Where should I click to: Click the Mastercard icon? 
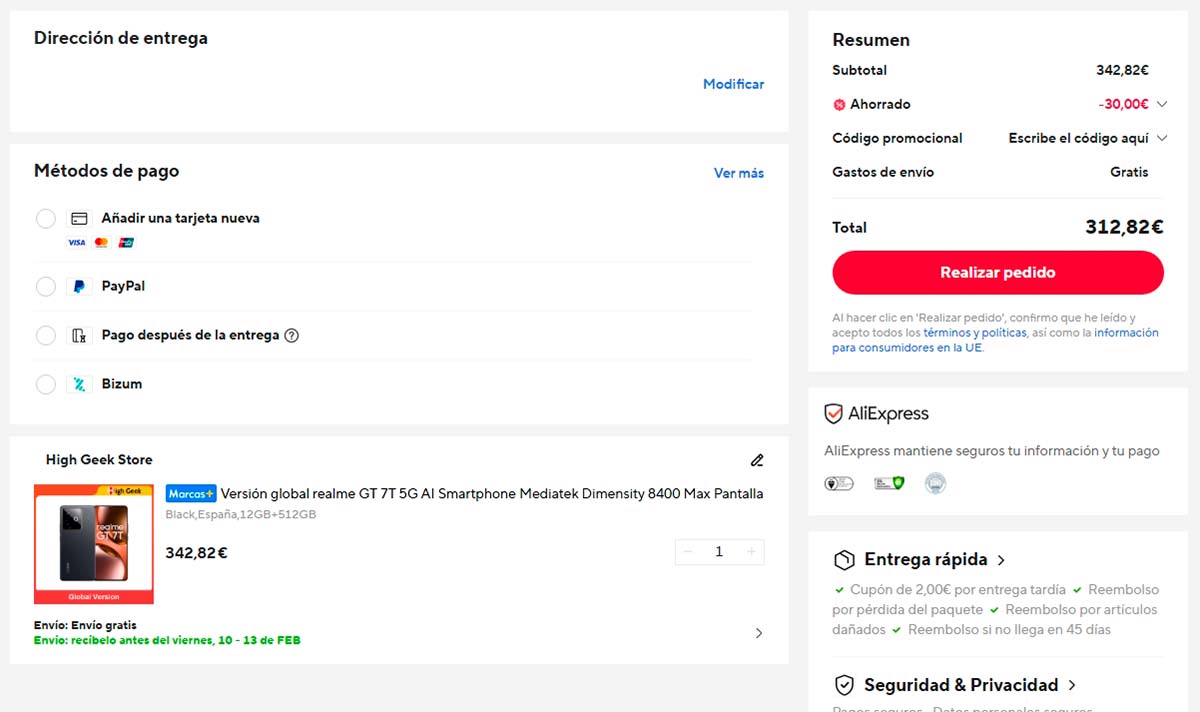pyautogui.click(x=100, y=242)
